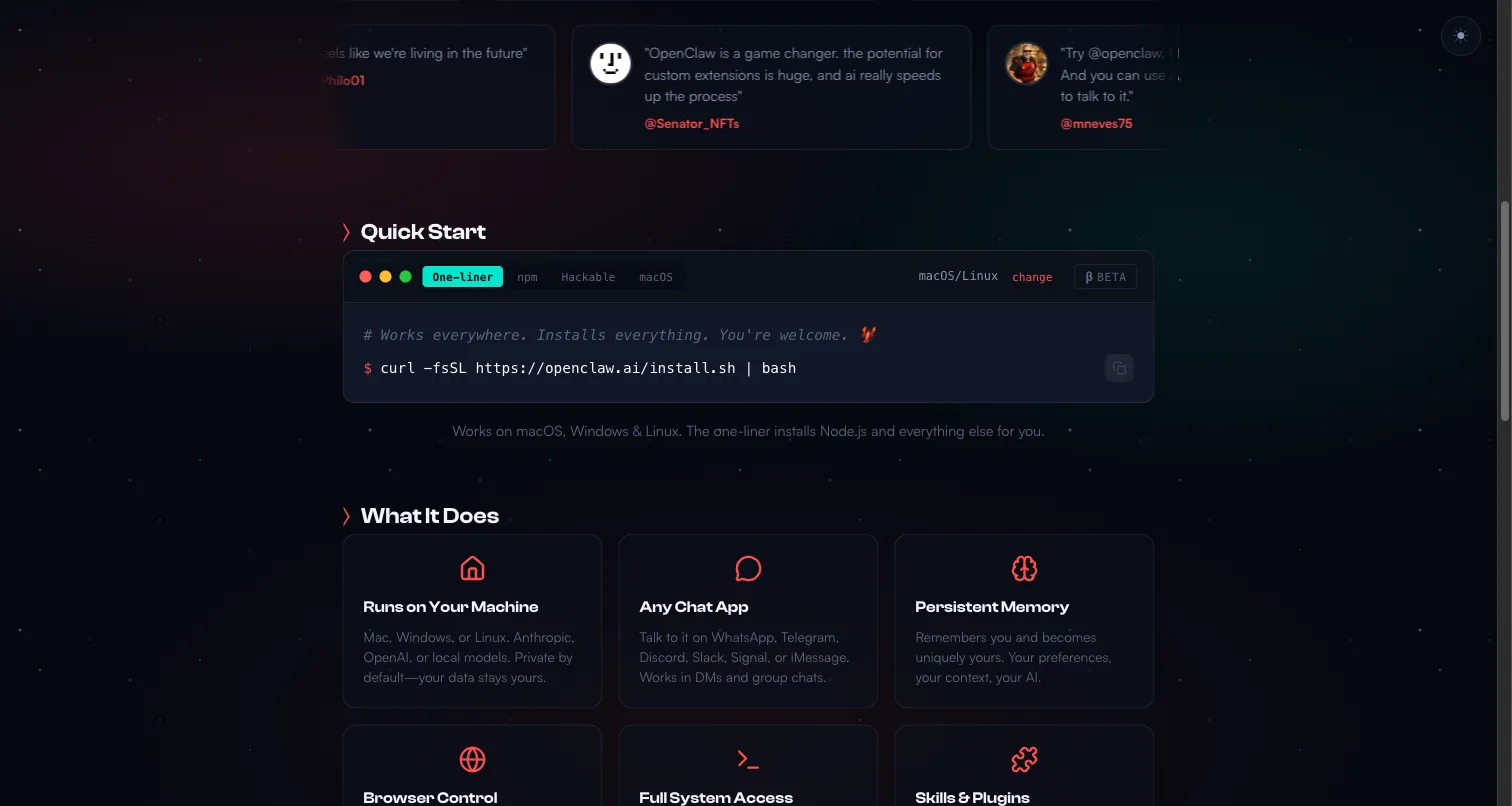Viewport: 1512px width, 806px height.
Task: Select the chat bubble icon for Any Chat App
Action: click(748, 567)
